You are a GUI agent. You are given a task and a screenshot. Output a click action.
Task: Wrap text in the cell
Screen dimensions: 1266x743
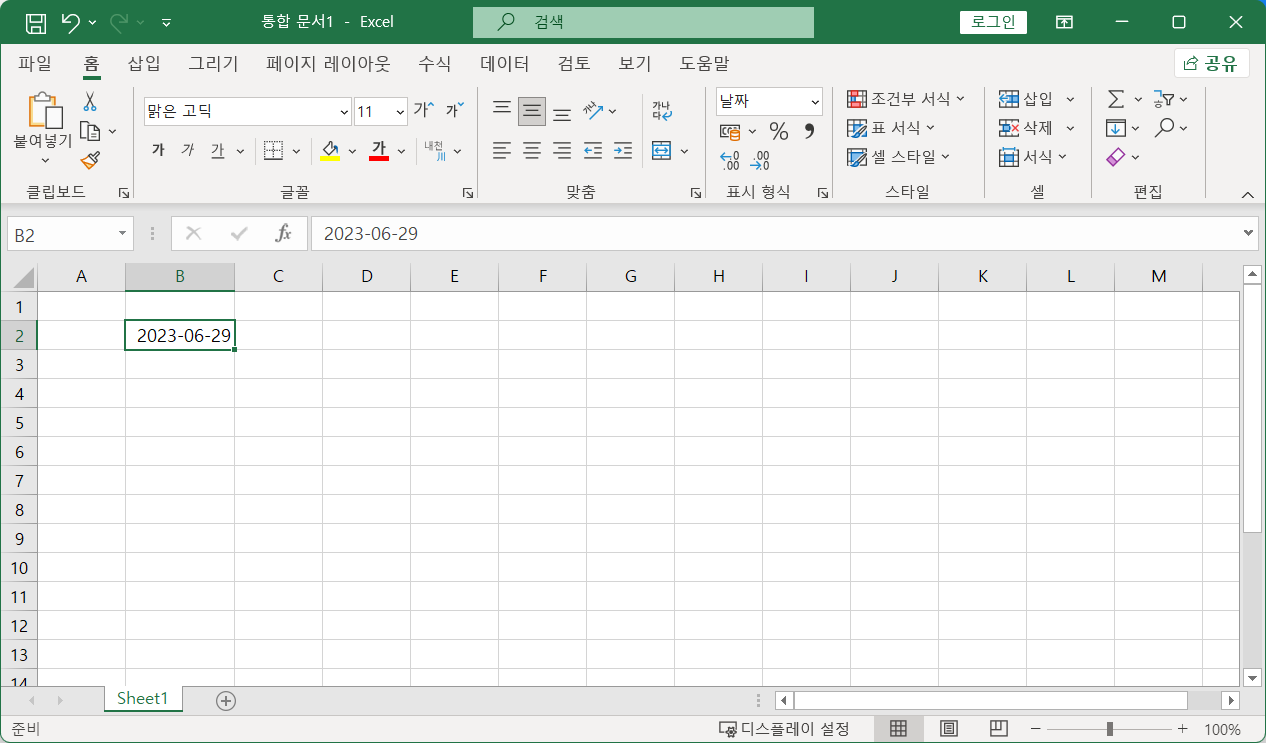pos(661,110)
